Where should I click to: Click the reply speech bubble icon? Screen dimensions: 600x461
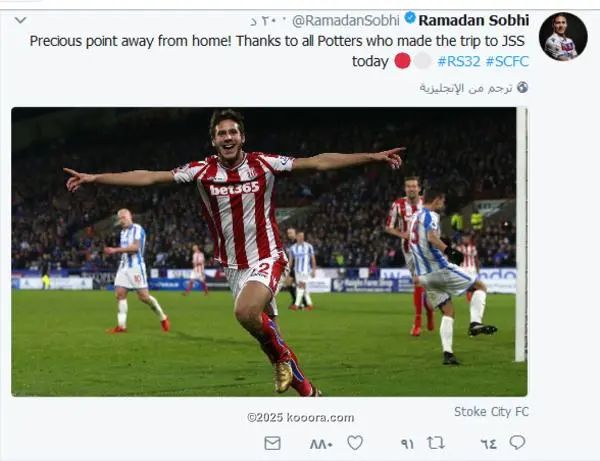click(517, 442)
